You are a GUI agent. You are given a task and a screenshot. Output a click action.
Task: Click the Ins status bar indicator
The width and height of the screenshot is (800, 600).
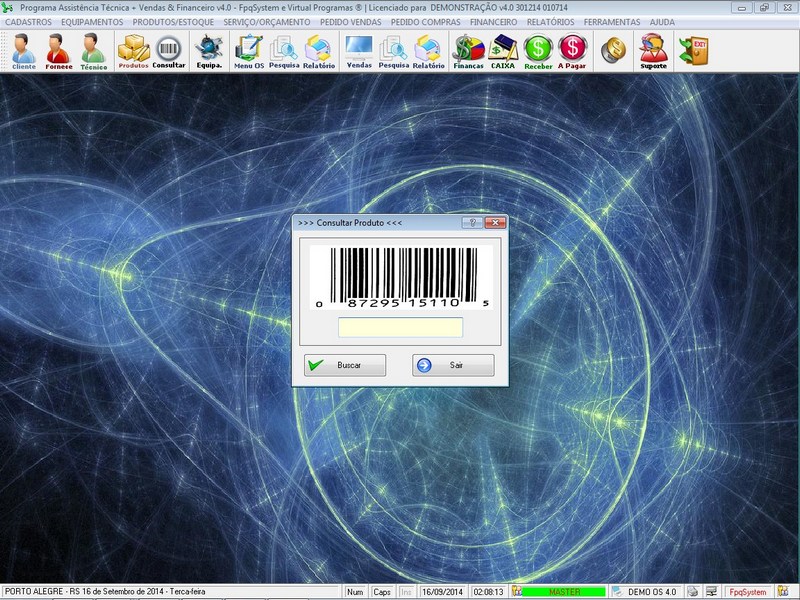406,592
